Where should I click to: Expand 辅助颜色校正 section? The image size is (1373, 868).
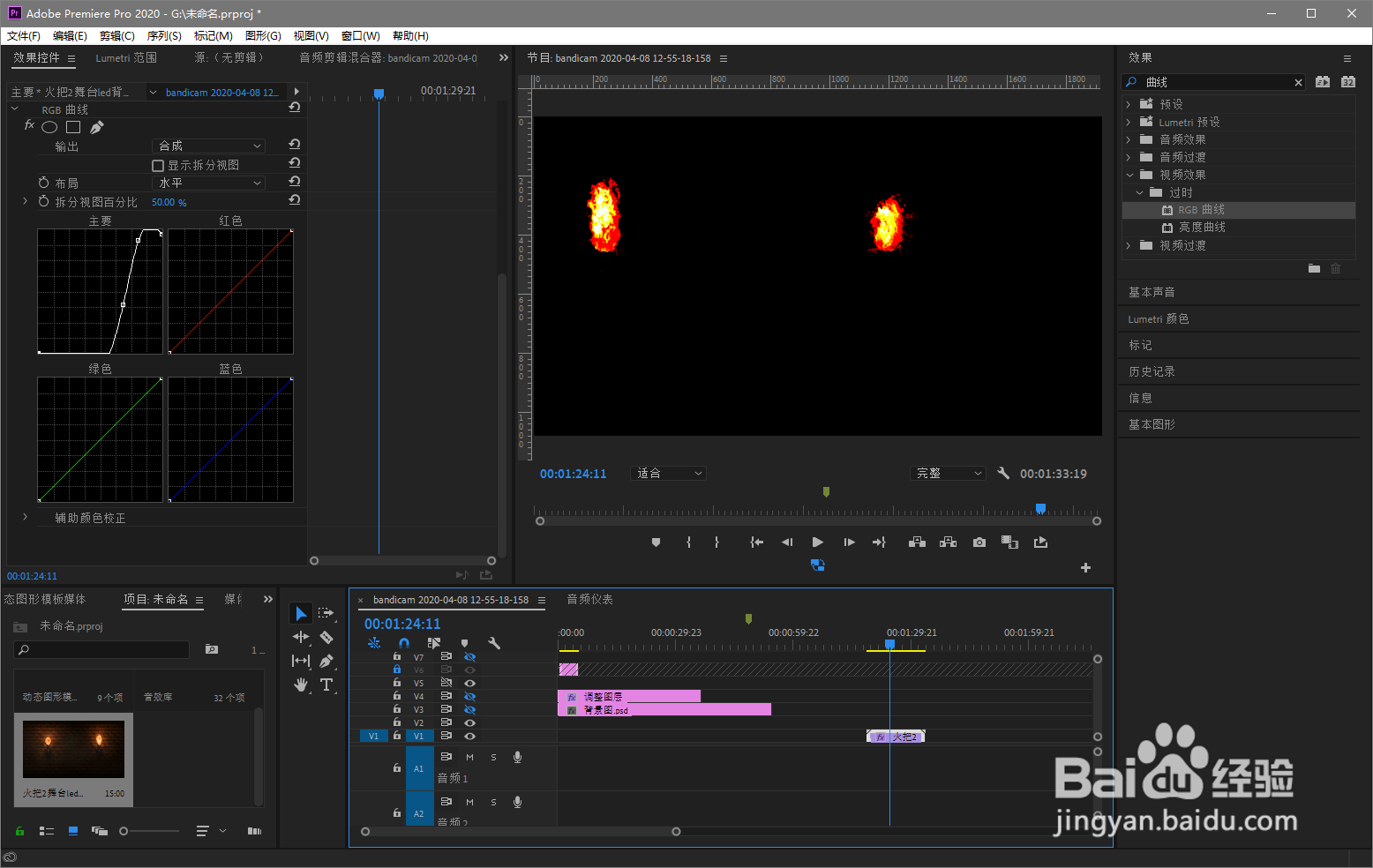click(x=25, y=517)
